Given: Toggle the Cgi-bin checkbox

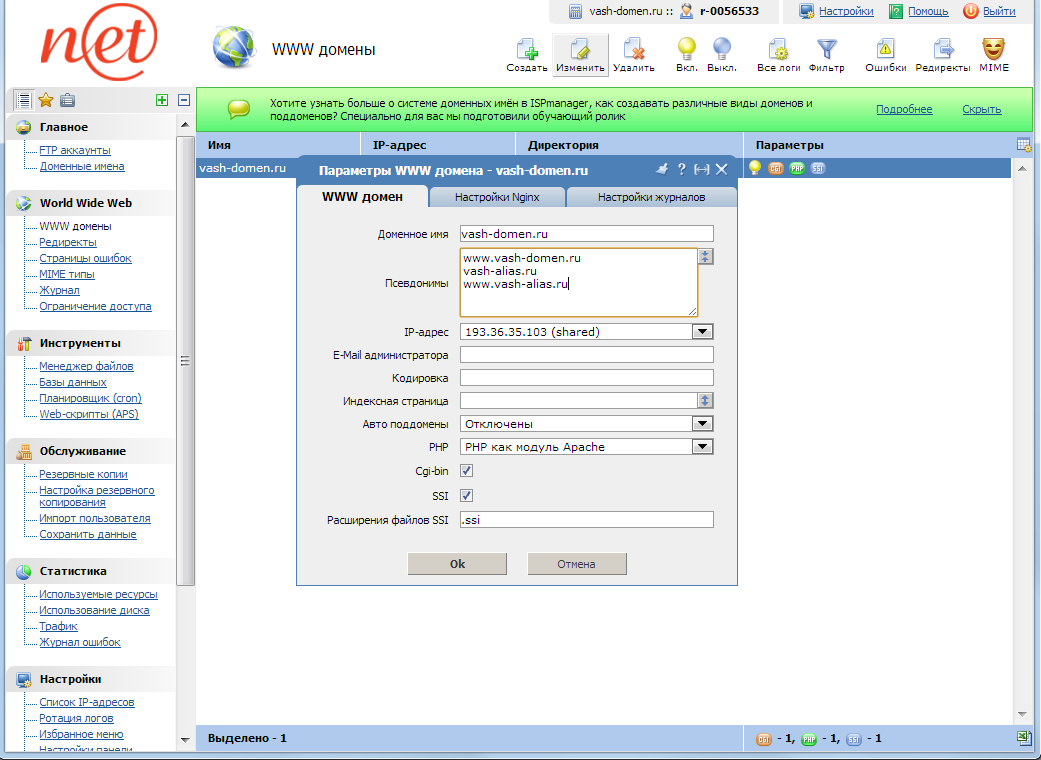Looking at the screenshot, I should point(467,471).
